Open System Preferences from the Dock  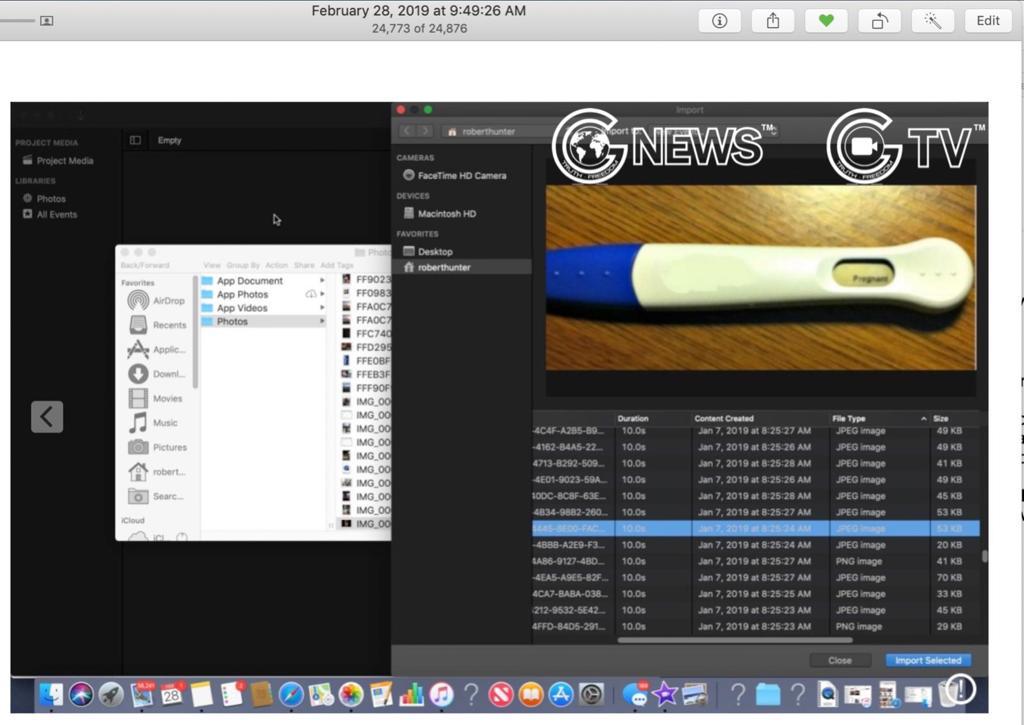591,694
